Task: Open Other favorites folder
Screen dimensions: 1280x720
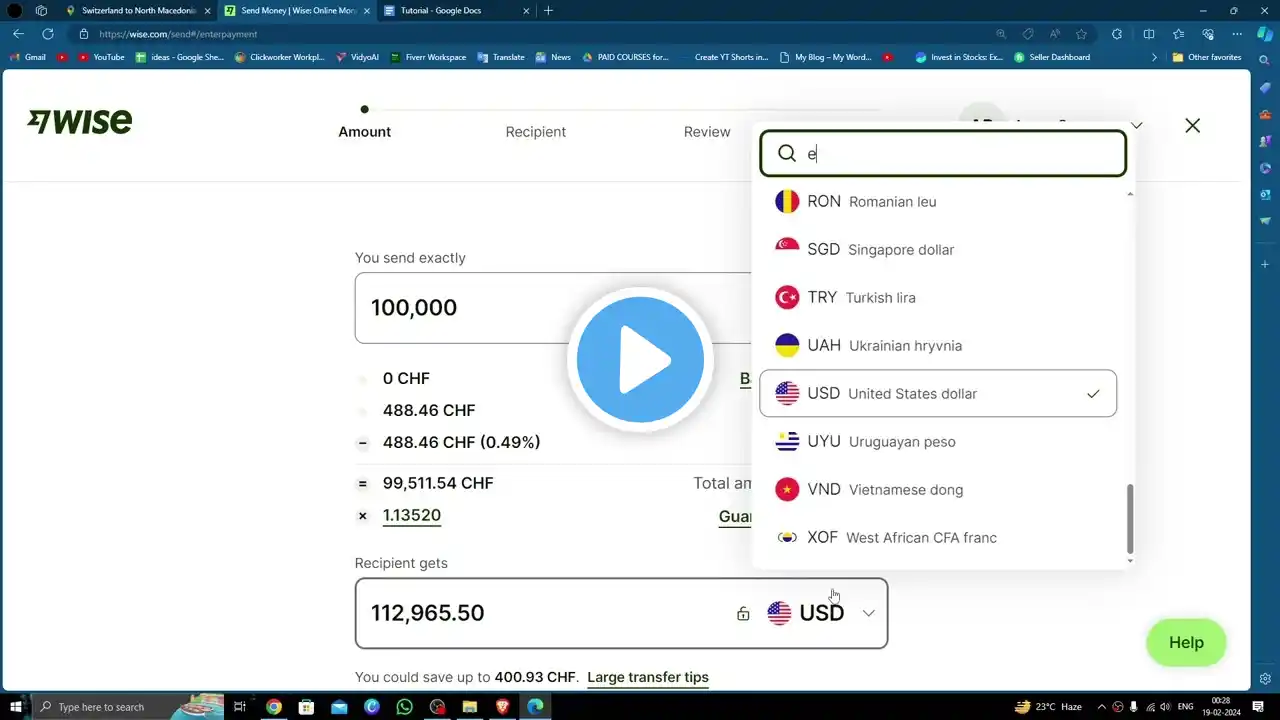Action: [x=1207, y=57]
